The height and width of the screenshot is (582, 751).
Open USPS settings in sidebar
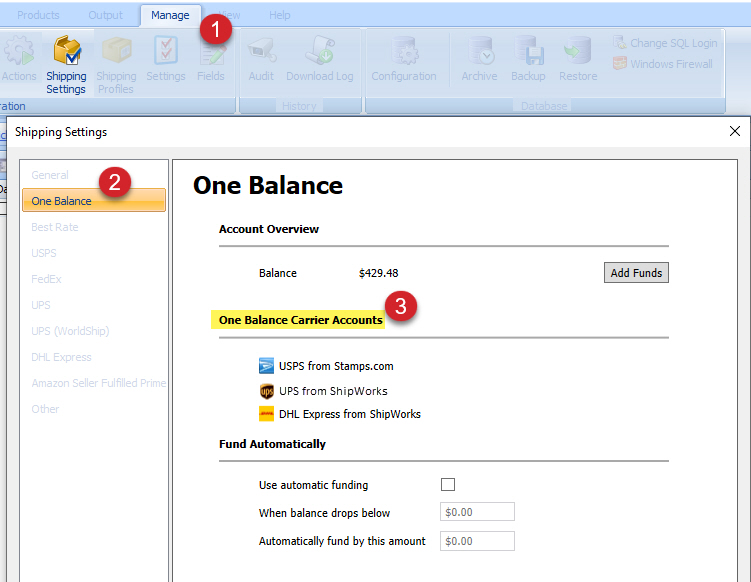click(44, 253)
